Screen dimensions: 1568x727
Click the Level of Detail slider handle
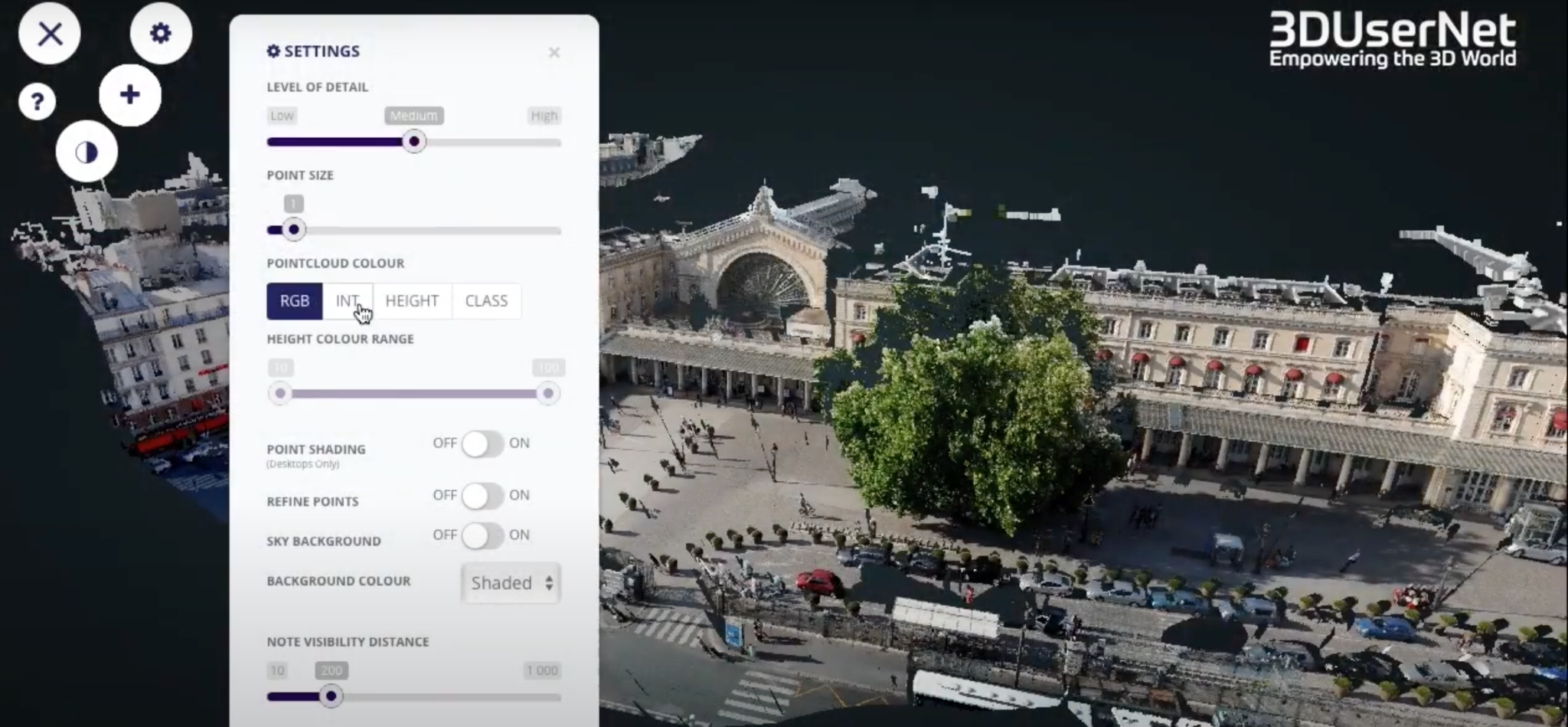[414, 142]
